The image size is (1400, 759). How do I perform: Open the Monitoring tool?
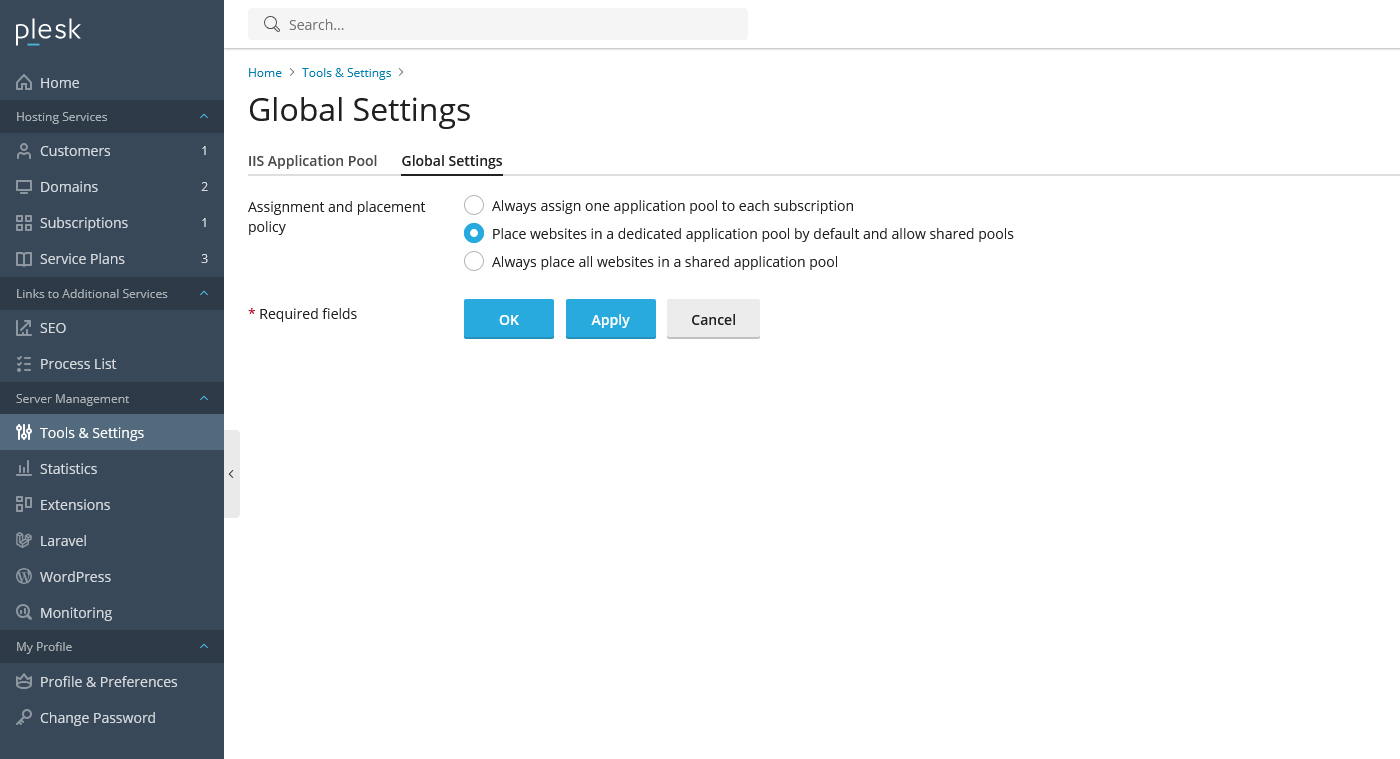click(76, 612)
